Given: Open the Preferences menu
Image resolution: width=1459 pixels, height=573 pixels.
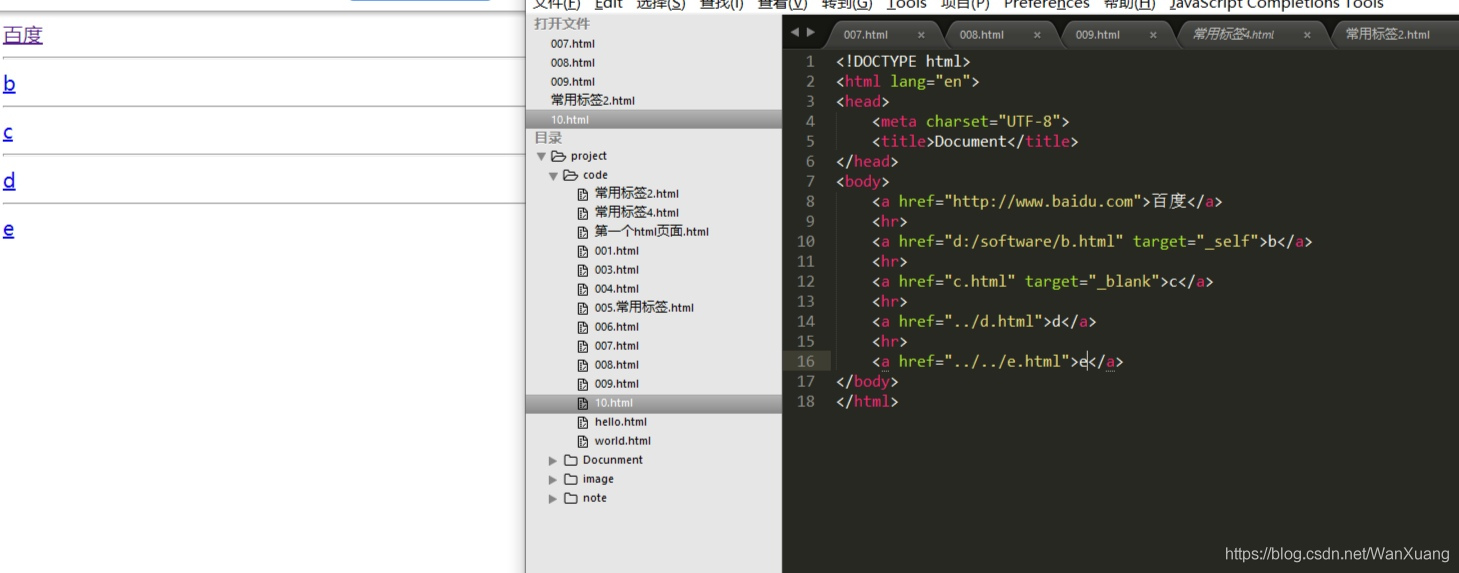Looking at the screenshot, I should [1046, 5].
